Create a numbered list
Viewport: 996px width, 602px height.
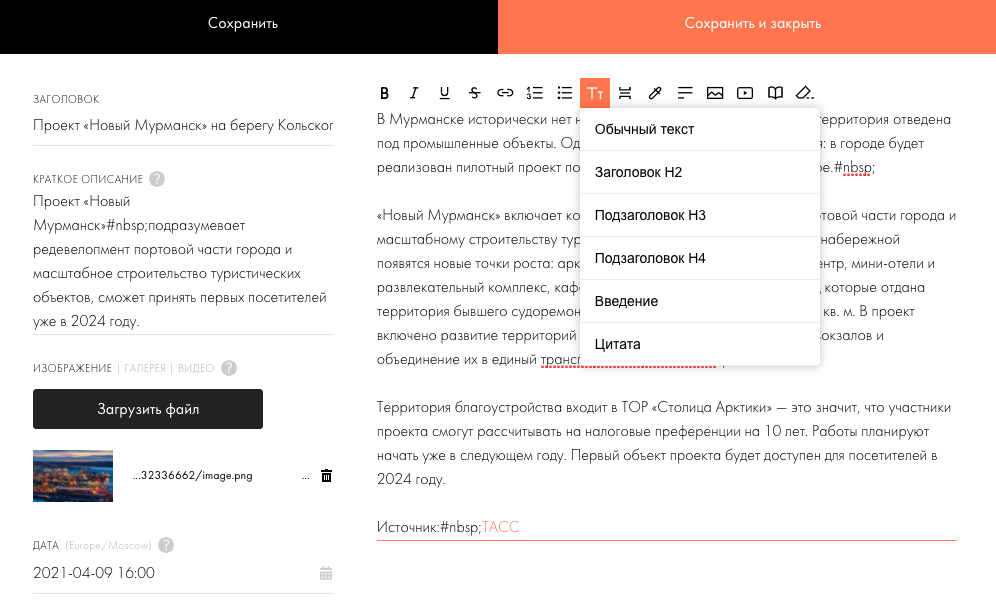(535, 93)
